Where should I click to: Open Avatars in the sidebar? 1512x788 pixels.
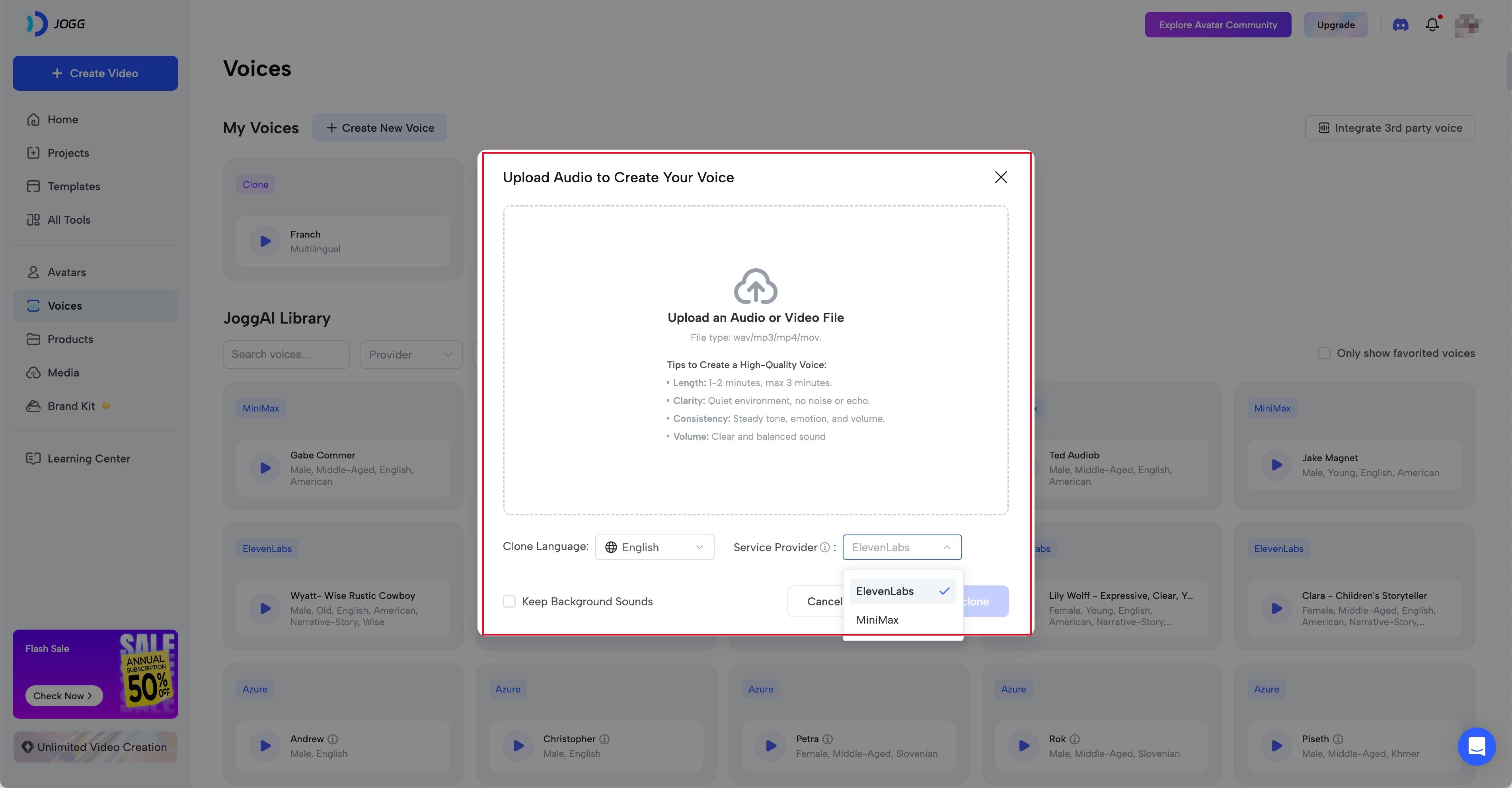[x=66, y=272]
